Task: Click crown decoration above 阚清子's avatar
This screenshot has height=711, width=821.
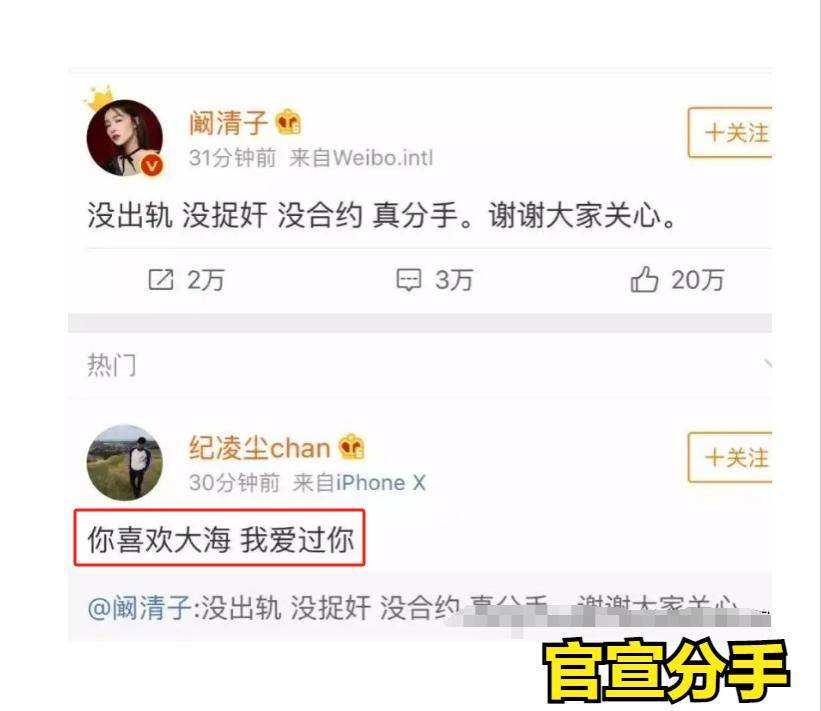Action: pos(98,98)
